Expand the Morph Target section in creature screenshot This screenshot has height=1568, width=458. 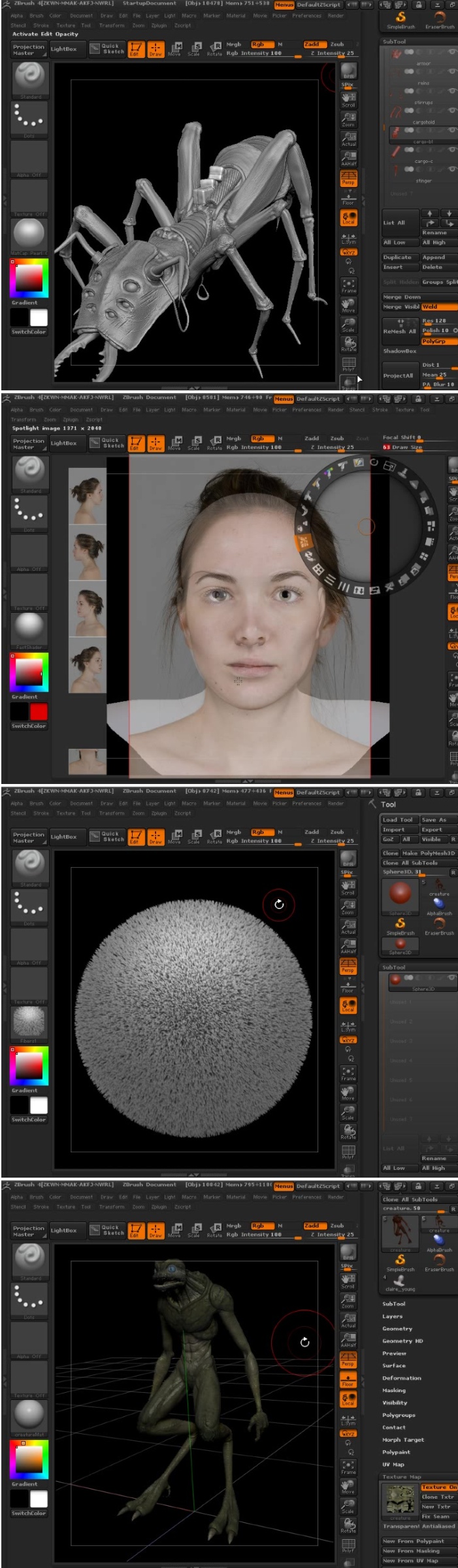point(403,1439)
